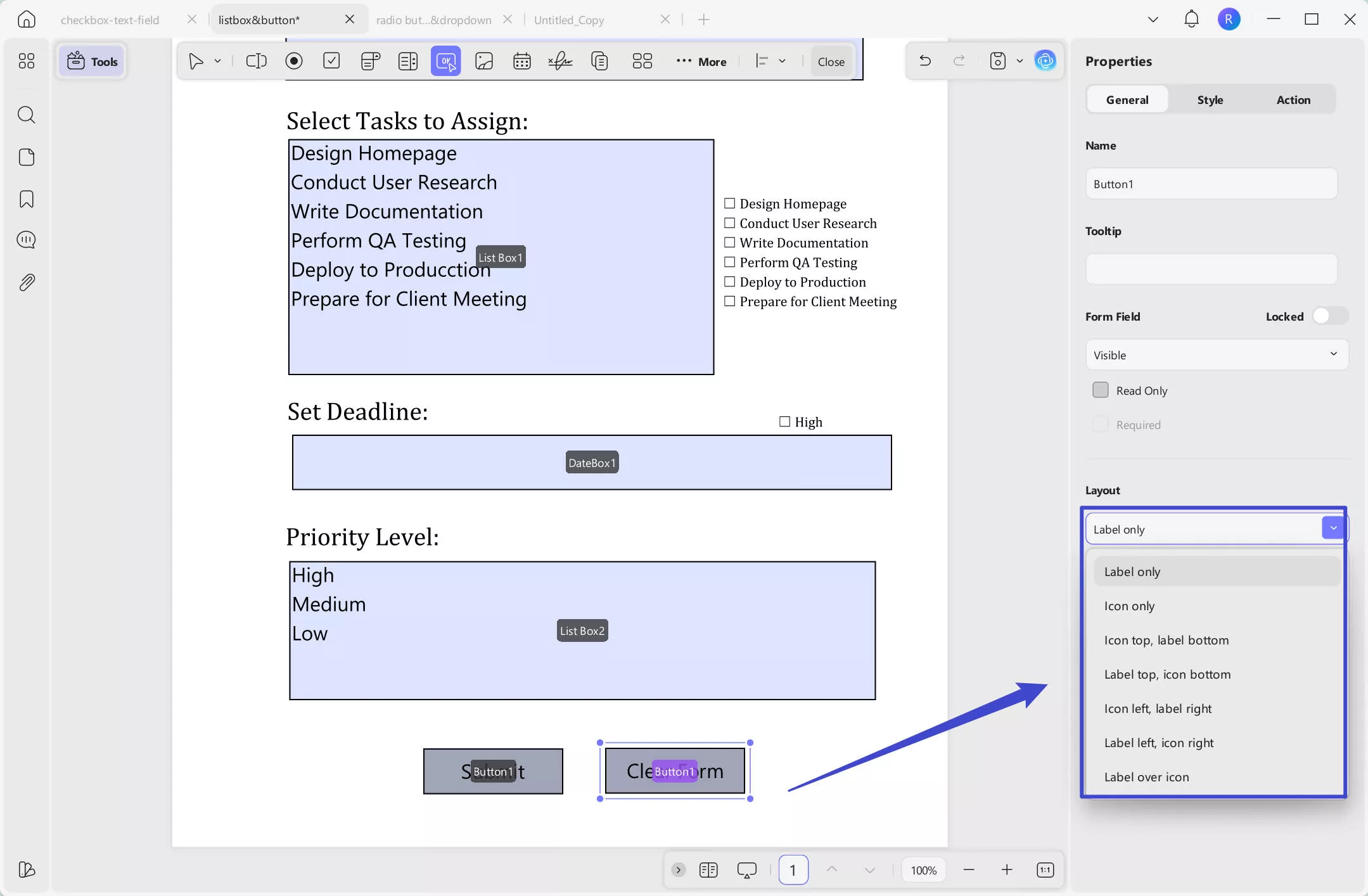The image size is (1368, 896).
Task: Expand the Visible form field dropdown
Action: pos(1217,355)
